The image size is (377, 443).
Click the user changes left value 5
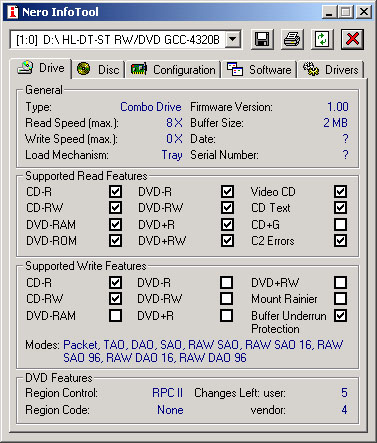point(344,393)
